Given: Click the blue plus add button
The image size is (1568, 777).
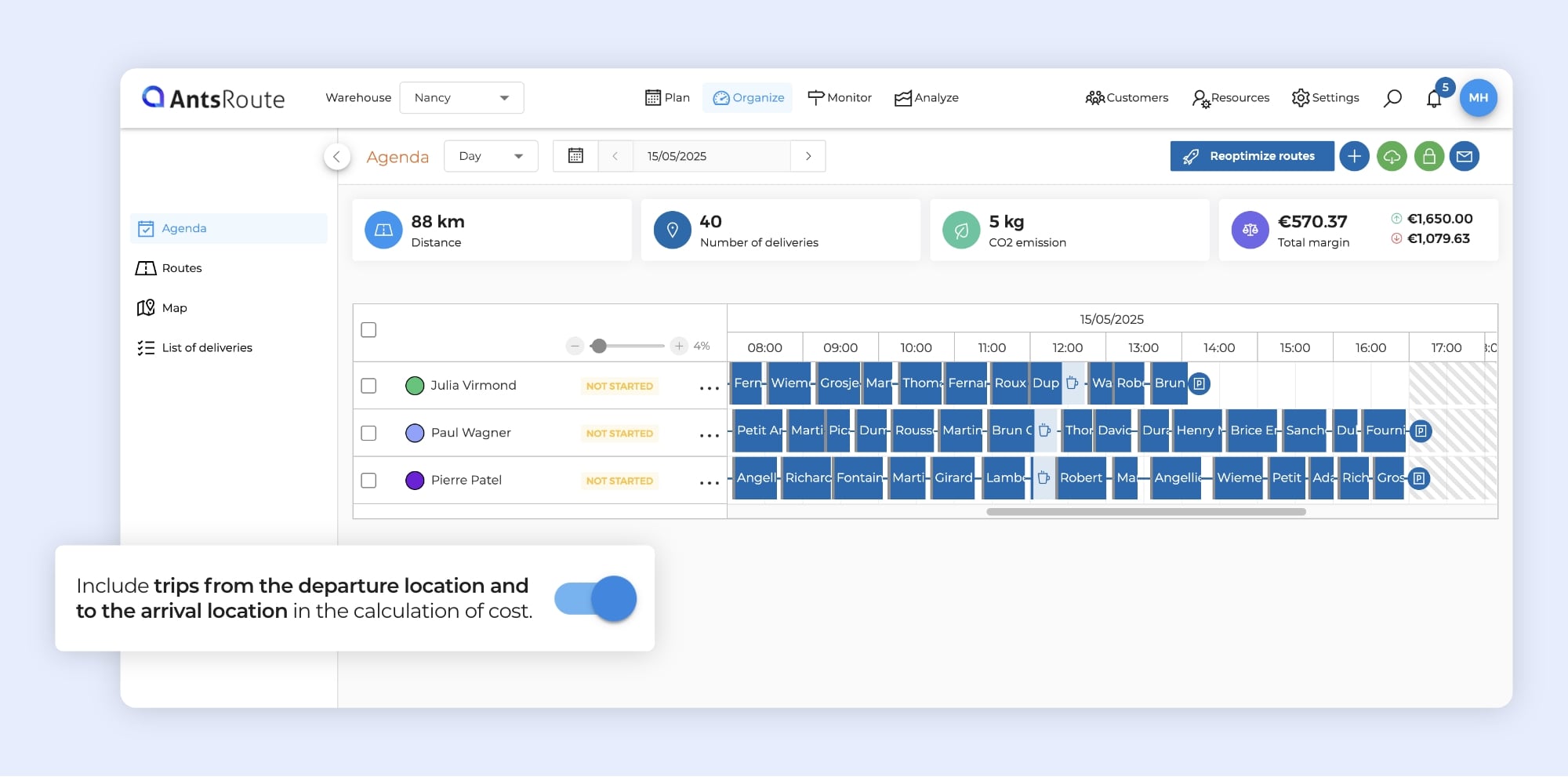Looking at the screenshot, I should tap(1354, 156).
